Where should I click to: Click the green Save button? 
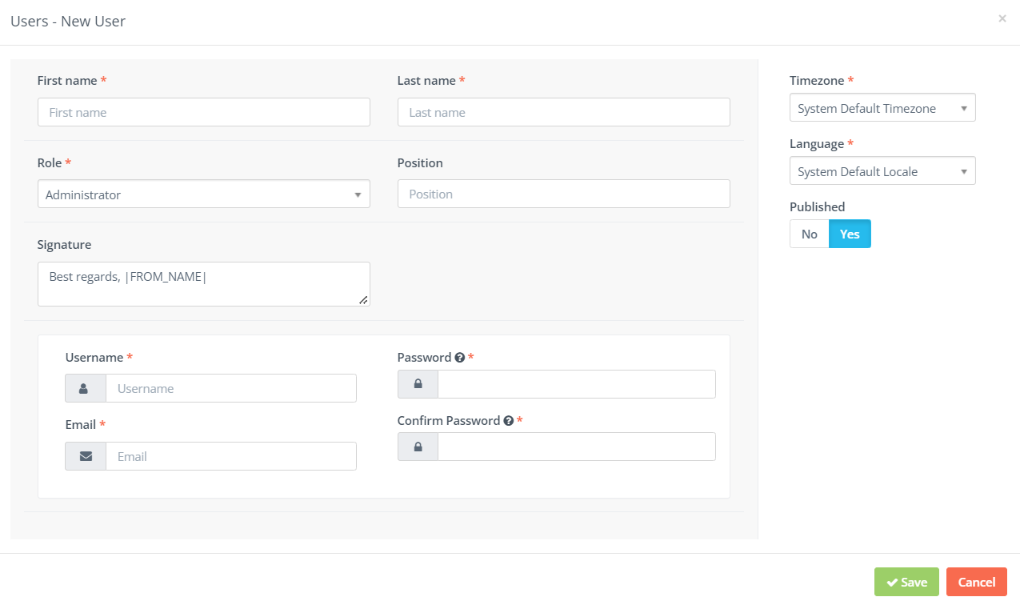(906, 582)
